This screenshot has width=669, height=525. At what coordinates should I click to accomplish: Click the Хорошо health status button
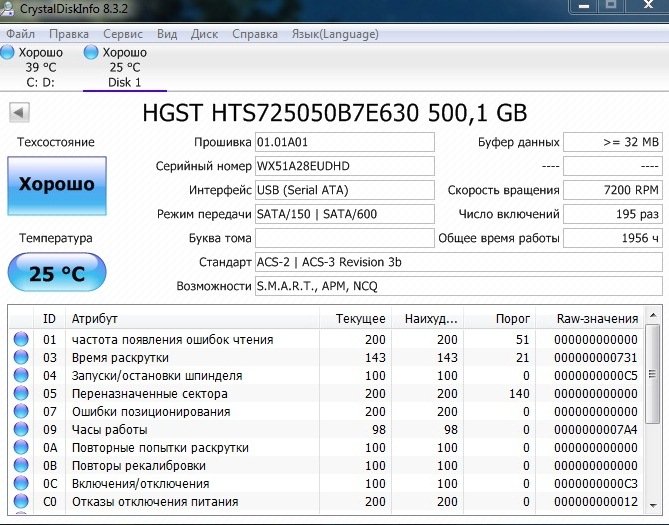click(x=57, y=185)
